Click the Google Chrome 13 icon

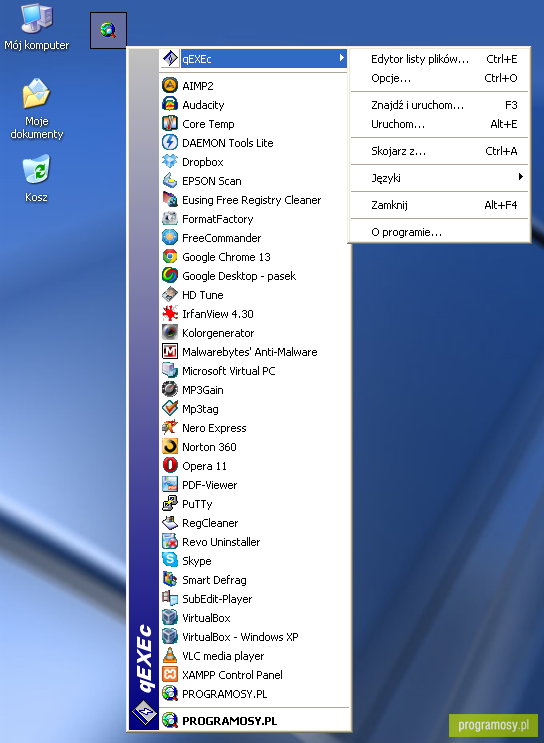coord(170,256)
